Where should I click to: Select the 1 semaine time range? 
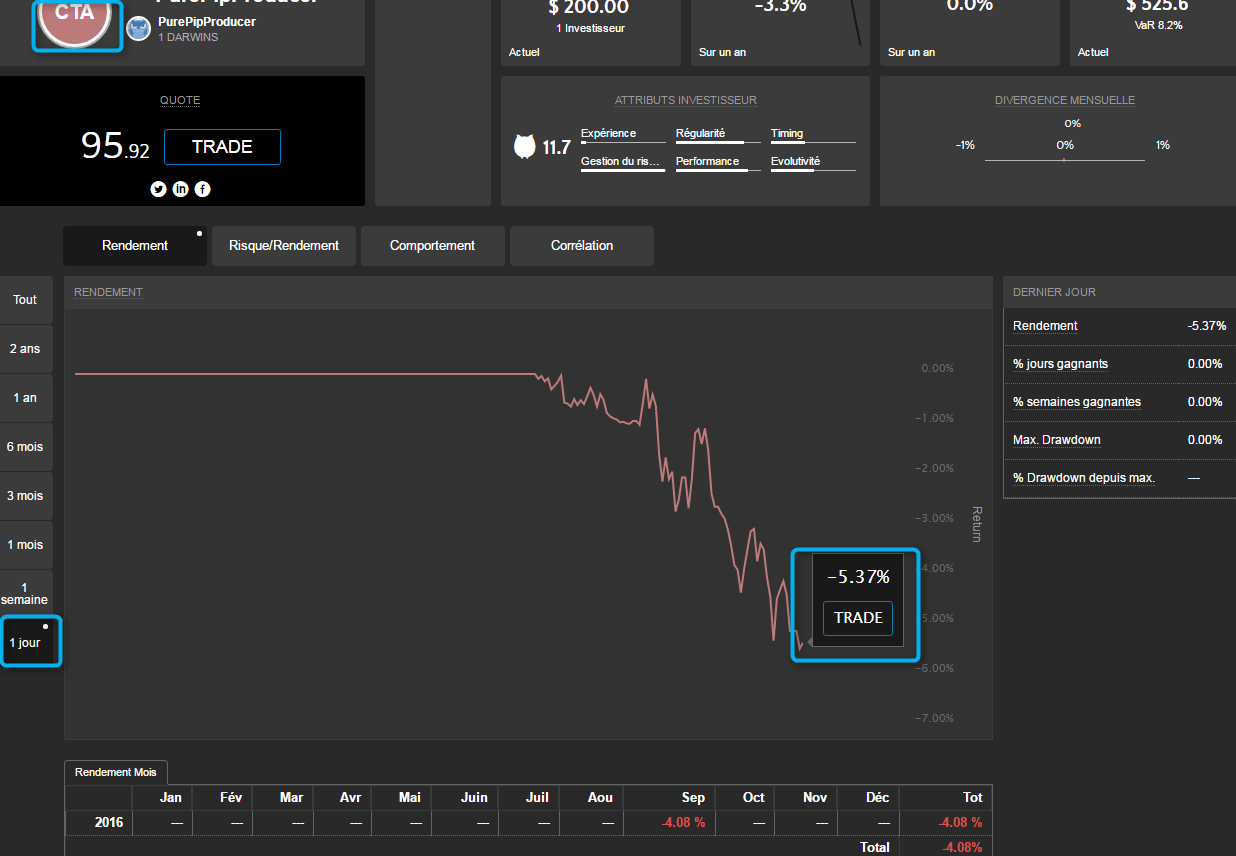click(x=26, y=593)
